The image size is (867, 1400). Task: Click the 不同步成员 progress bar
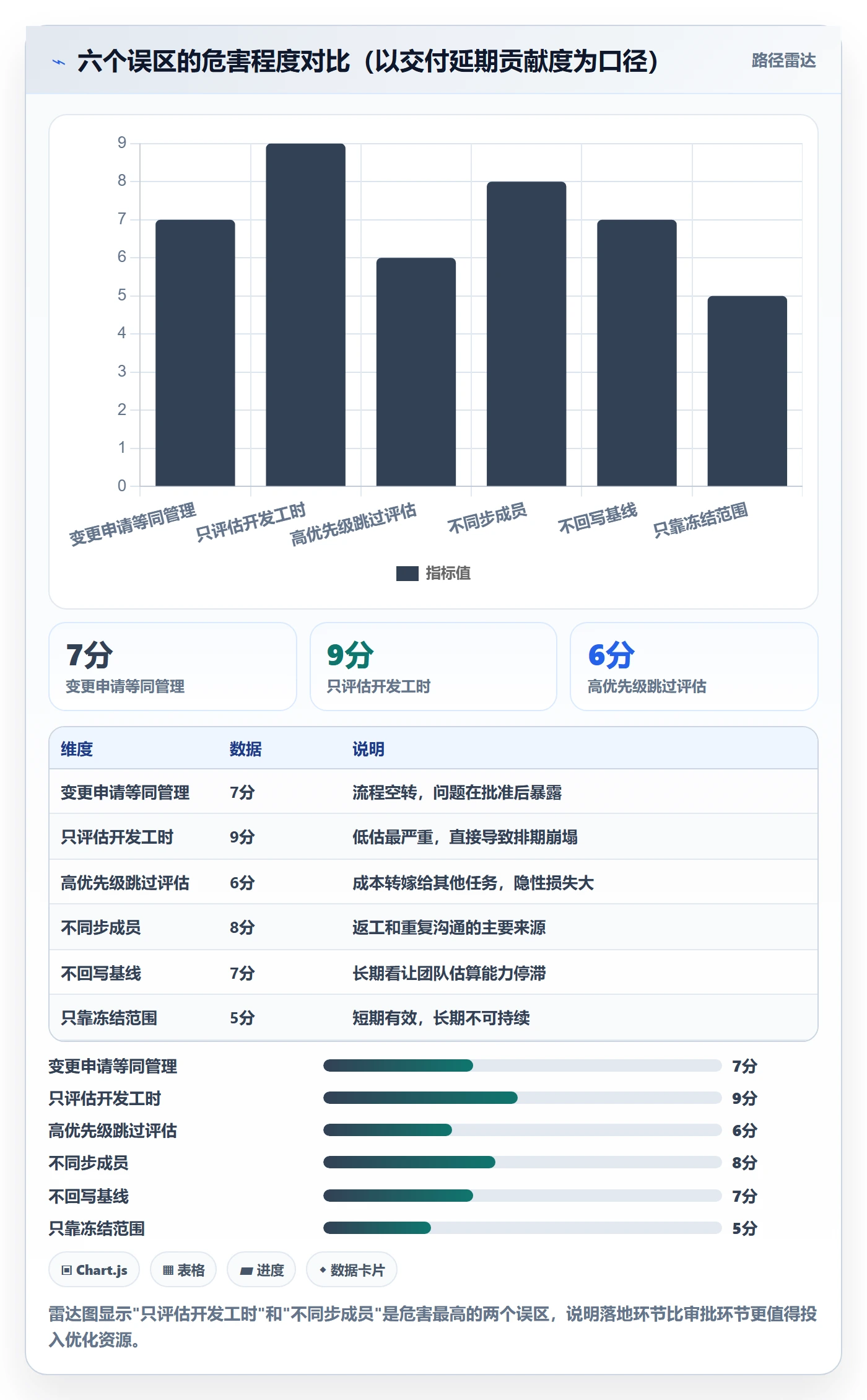[x=522, y=1162]
